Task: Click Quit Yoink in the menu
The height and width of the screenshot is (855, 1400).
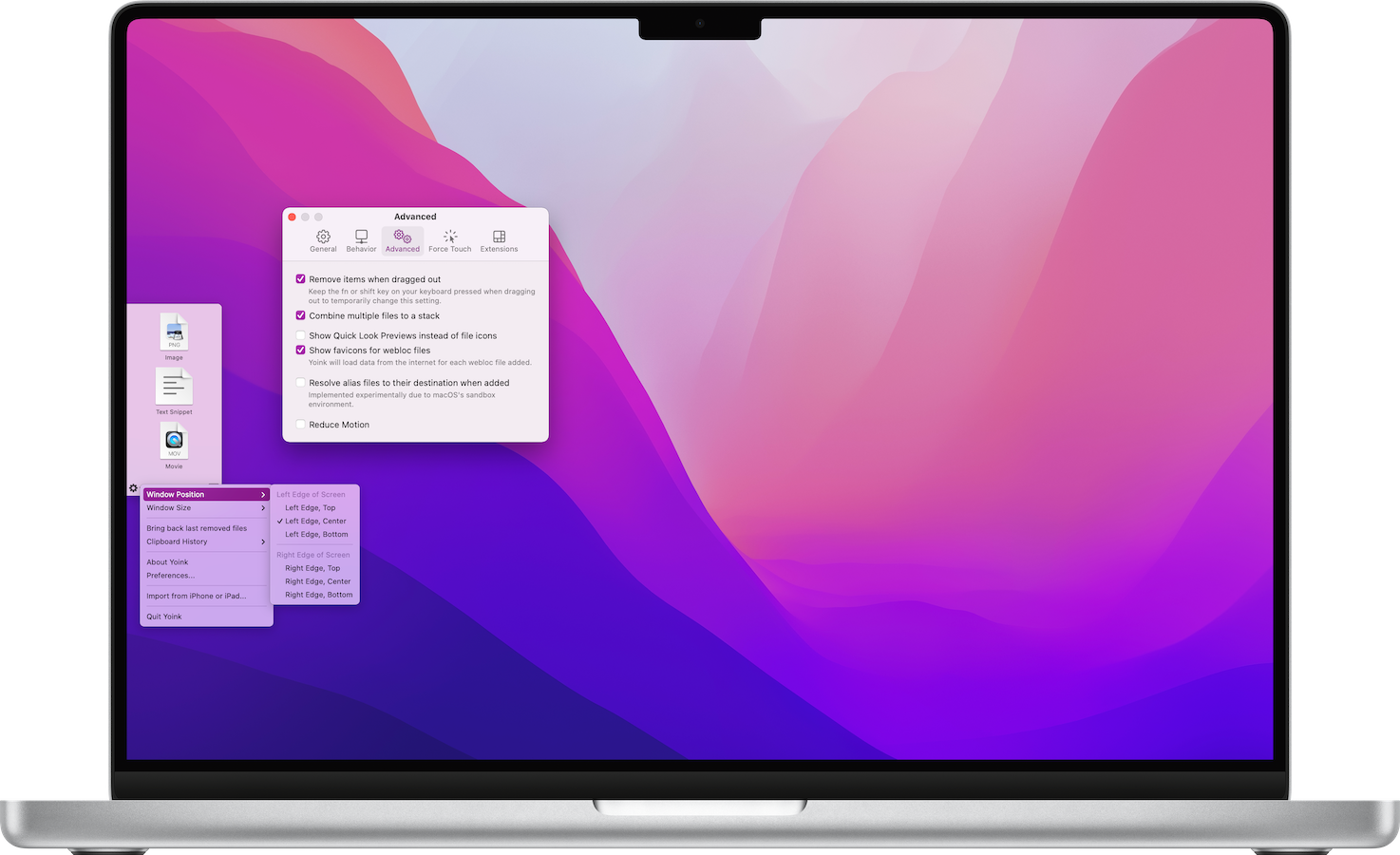Action: click(163, 616)
